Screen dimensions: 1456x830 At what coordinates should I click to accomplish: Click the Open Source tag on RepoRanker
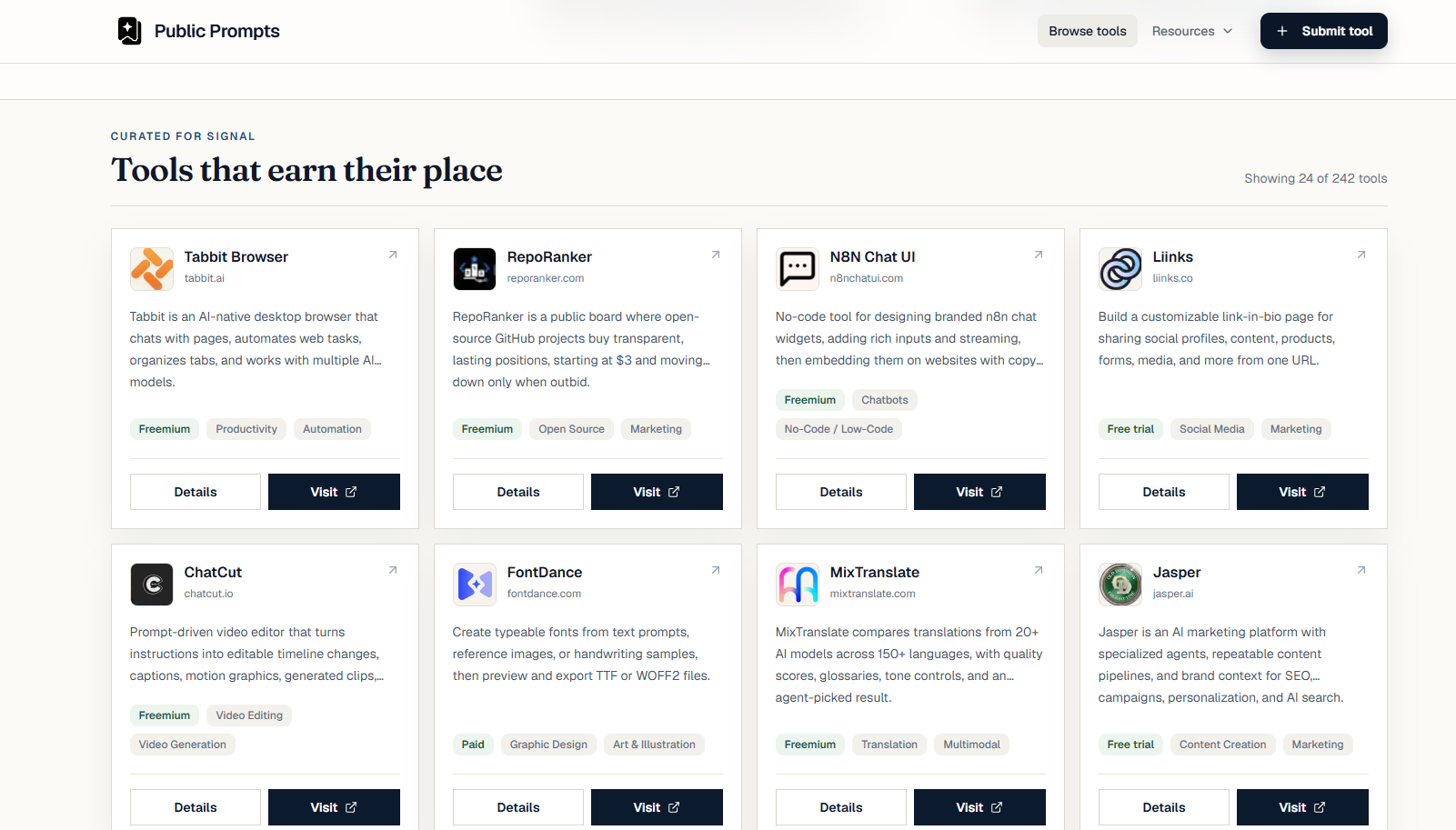[571, 429]
